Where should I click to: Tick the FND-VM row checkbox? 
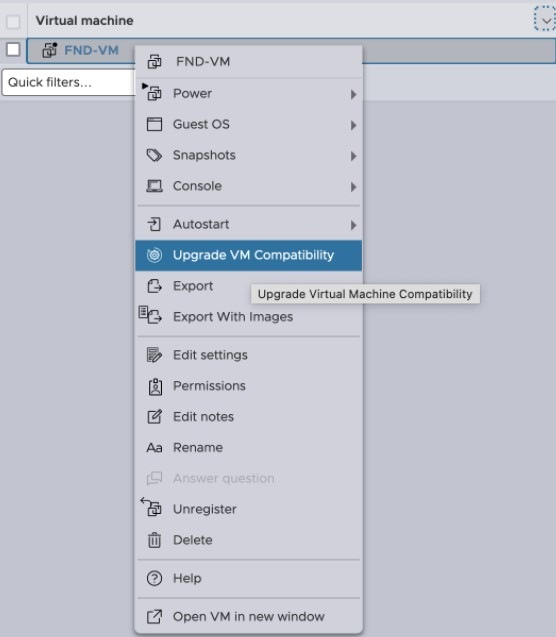point(13,50)
